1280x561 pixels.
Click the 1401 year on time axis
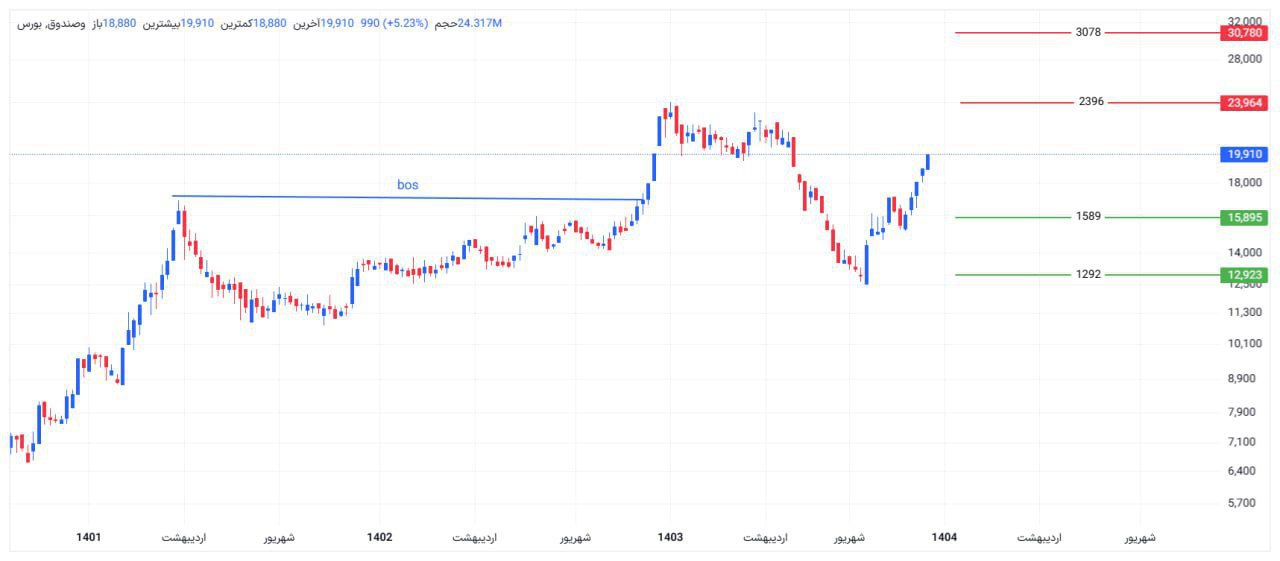(x=89, y=538)
